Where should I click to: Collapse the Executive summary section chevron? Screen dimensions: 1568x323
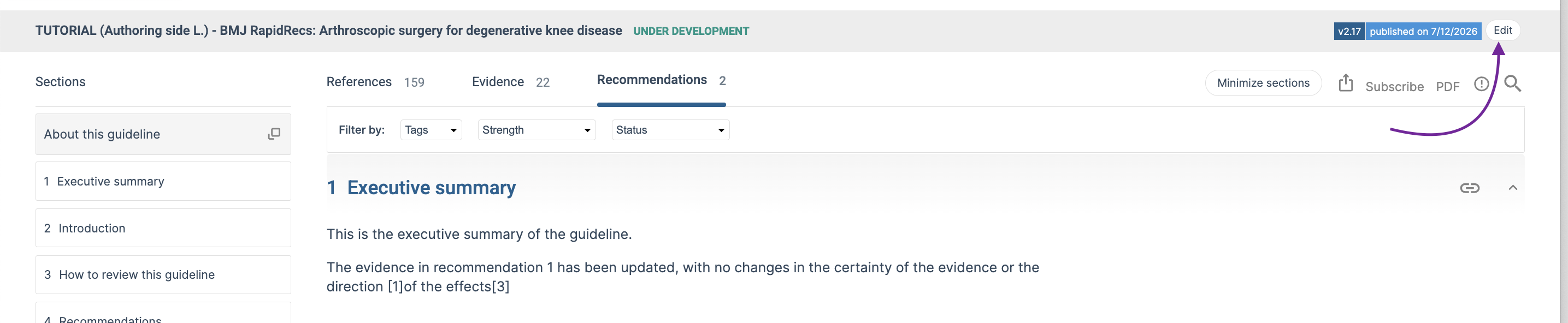1513,188
